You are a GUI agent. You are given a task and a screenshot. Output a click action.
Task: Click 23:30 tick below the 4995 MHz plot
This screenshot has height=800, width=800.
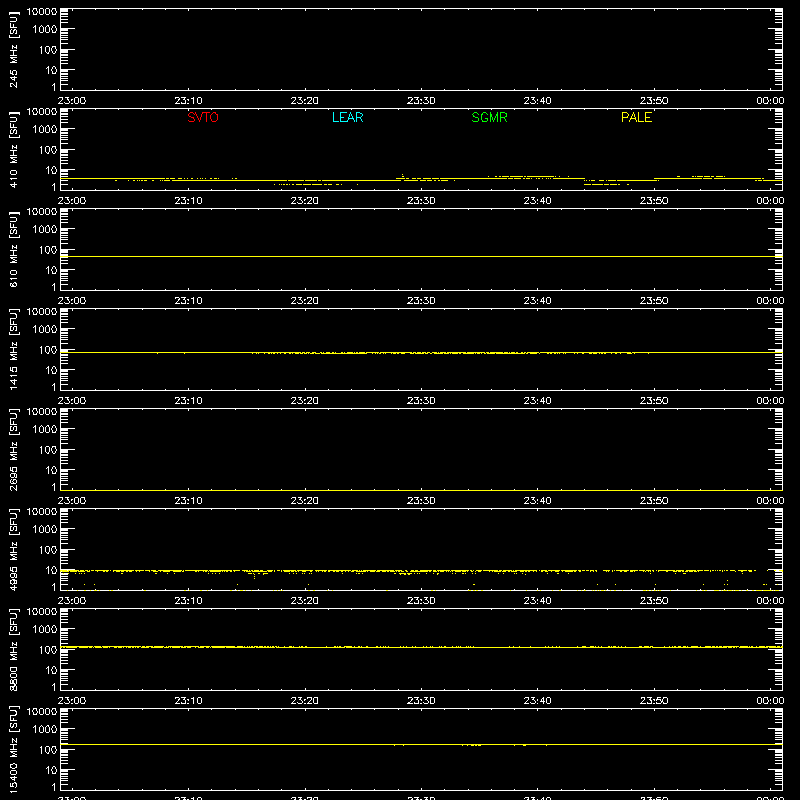[421, 601]
